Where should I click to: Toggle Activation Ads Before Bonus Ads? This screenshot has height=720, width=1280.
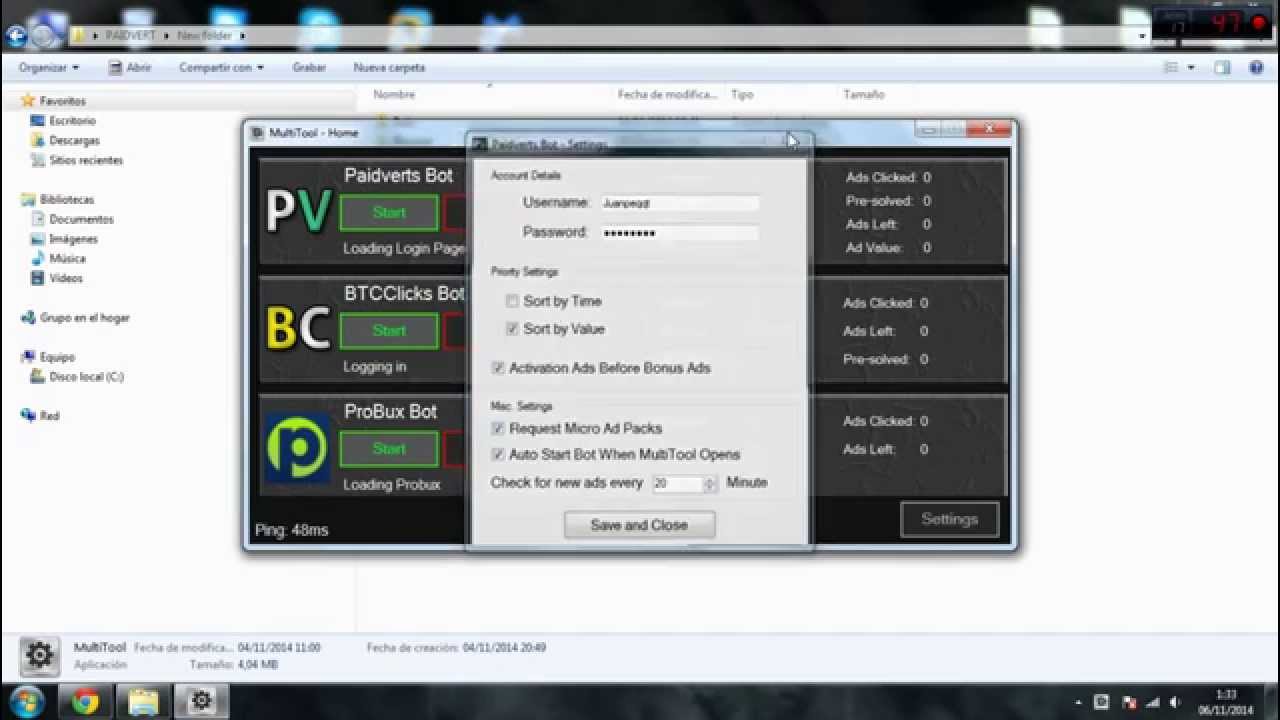498,368
